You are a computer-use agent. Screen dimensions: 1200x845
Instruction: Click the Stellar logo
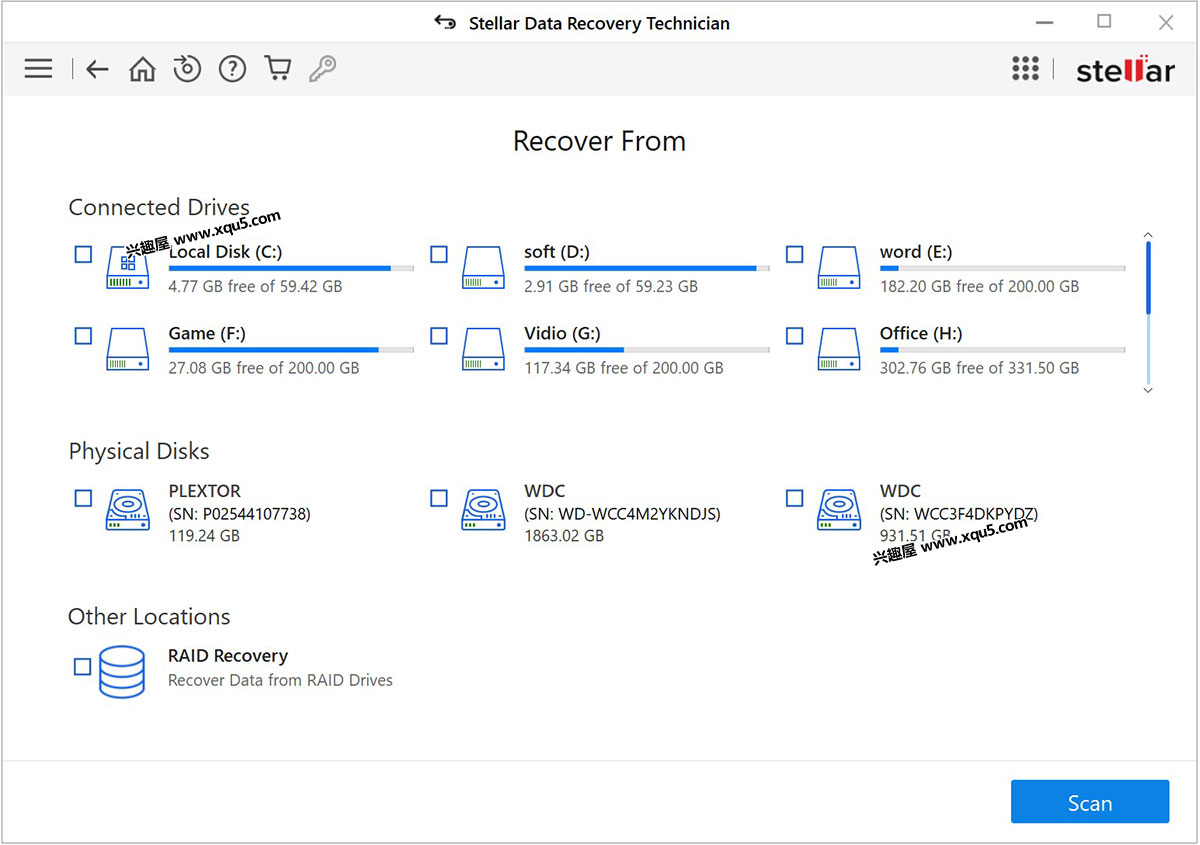point(1125,70)
